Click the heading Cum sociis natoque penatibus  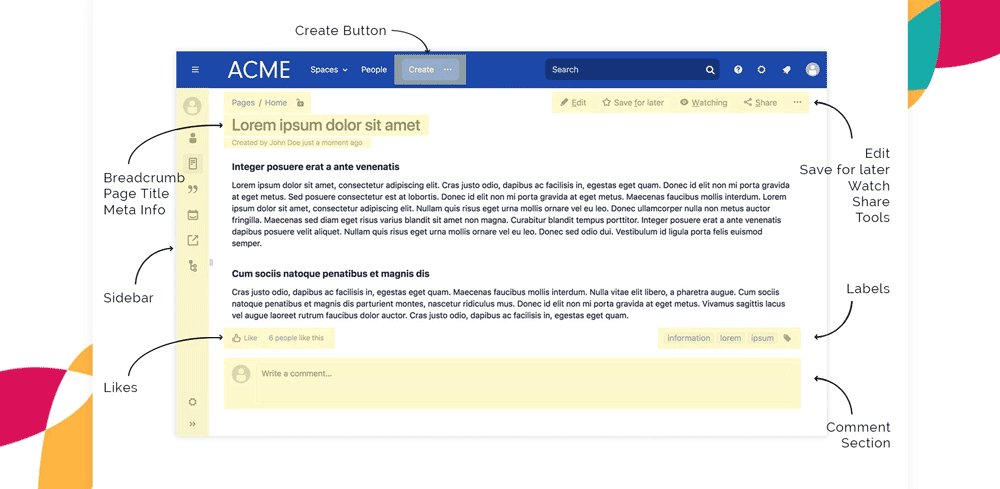click(x=330, y=274)
